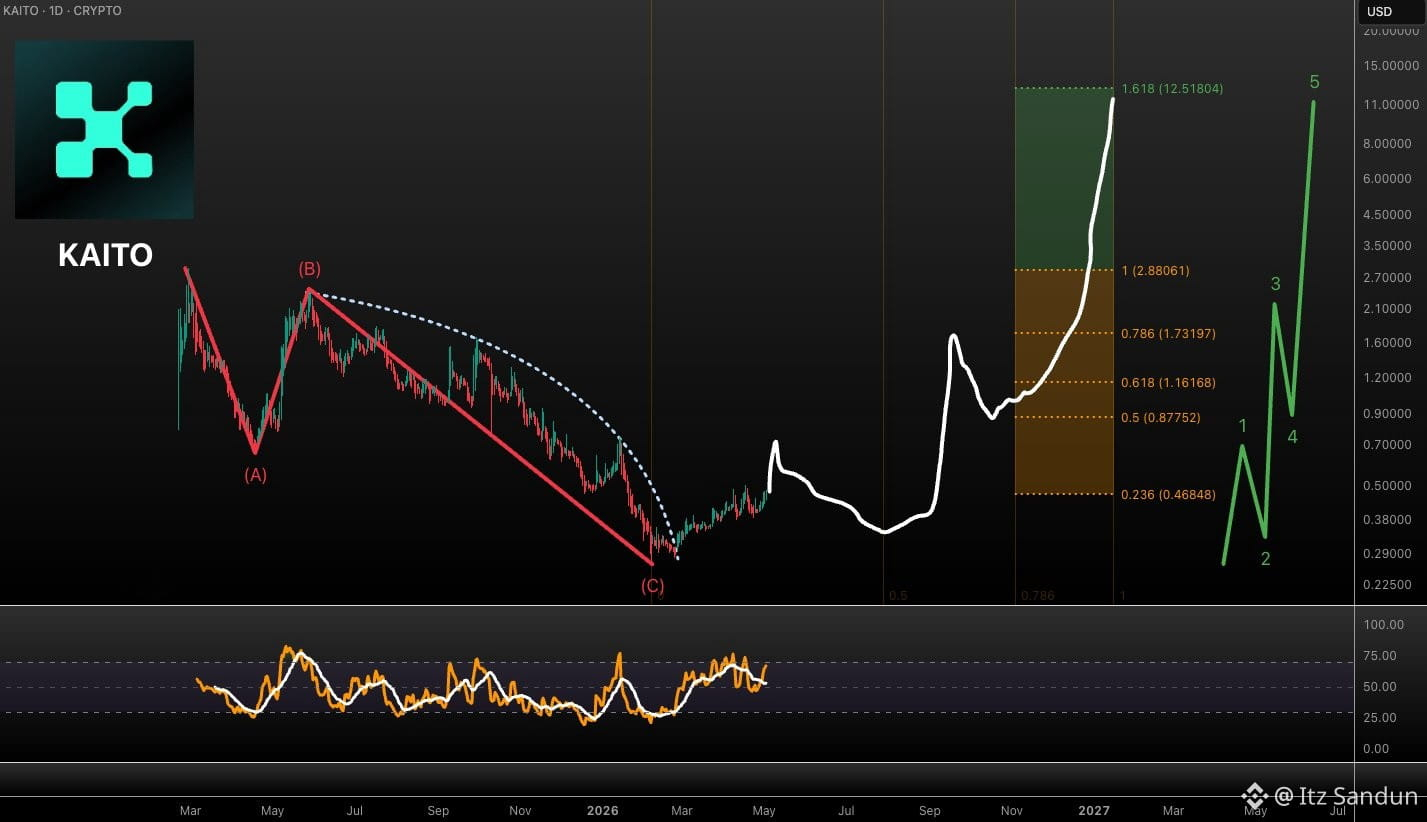Click the KAITO · 1D · CRYPTO chart title
The width and height of the screenshot is (1427, 822).
coord(62,11)
